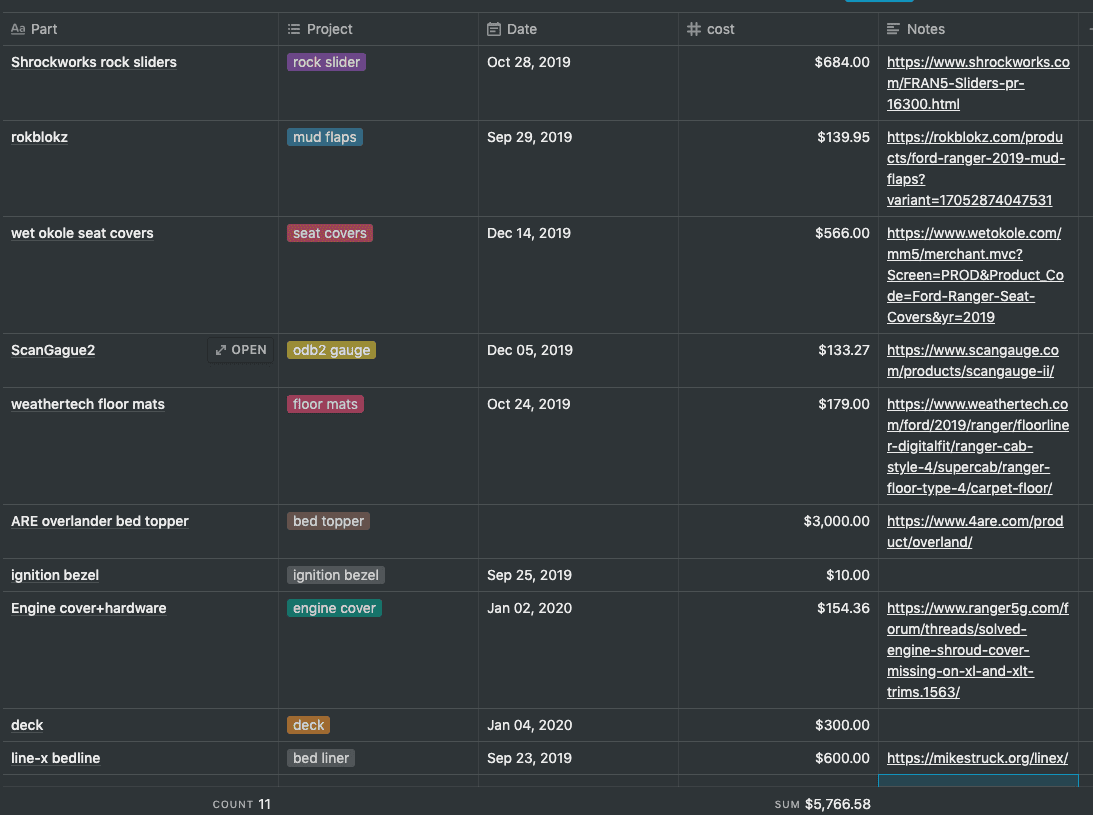Open the COUNT 11 calculation menu

pos(241,804)
